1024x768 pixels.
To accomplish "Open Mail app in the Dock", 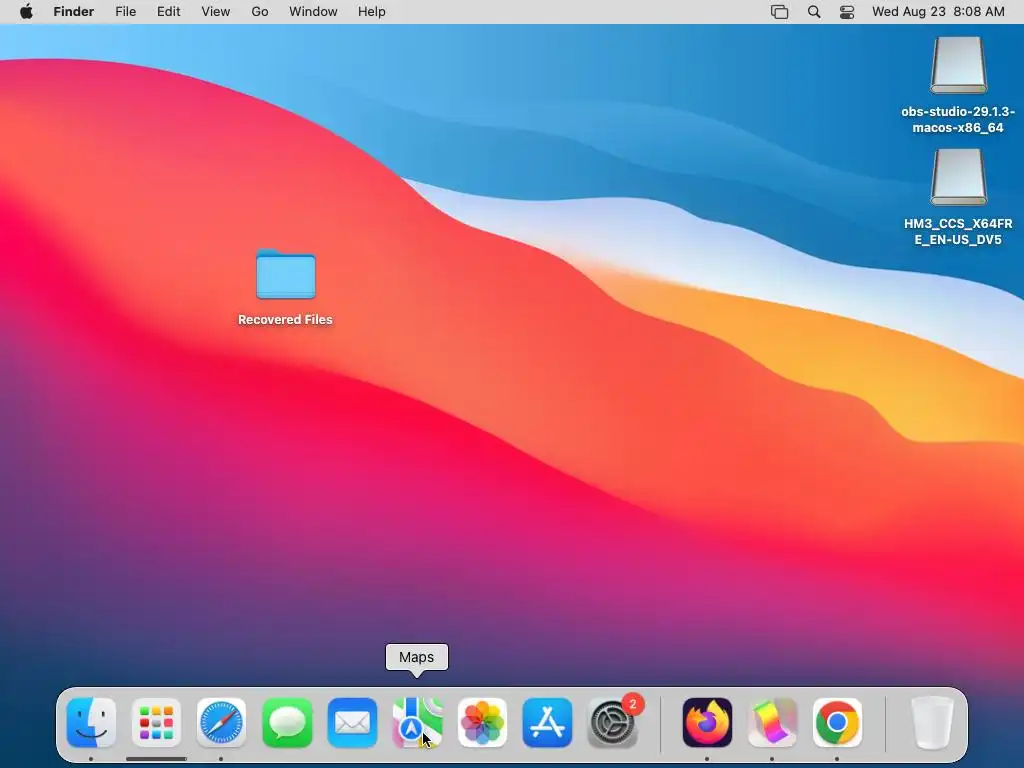I will (x=352, y=723).
